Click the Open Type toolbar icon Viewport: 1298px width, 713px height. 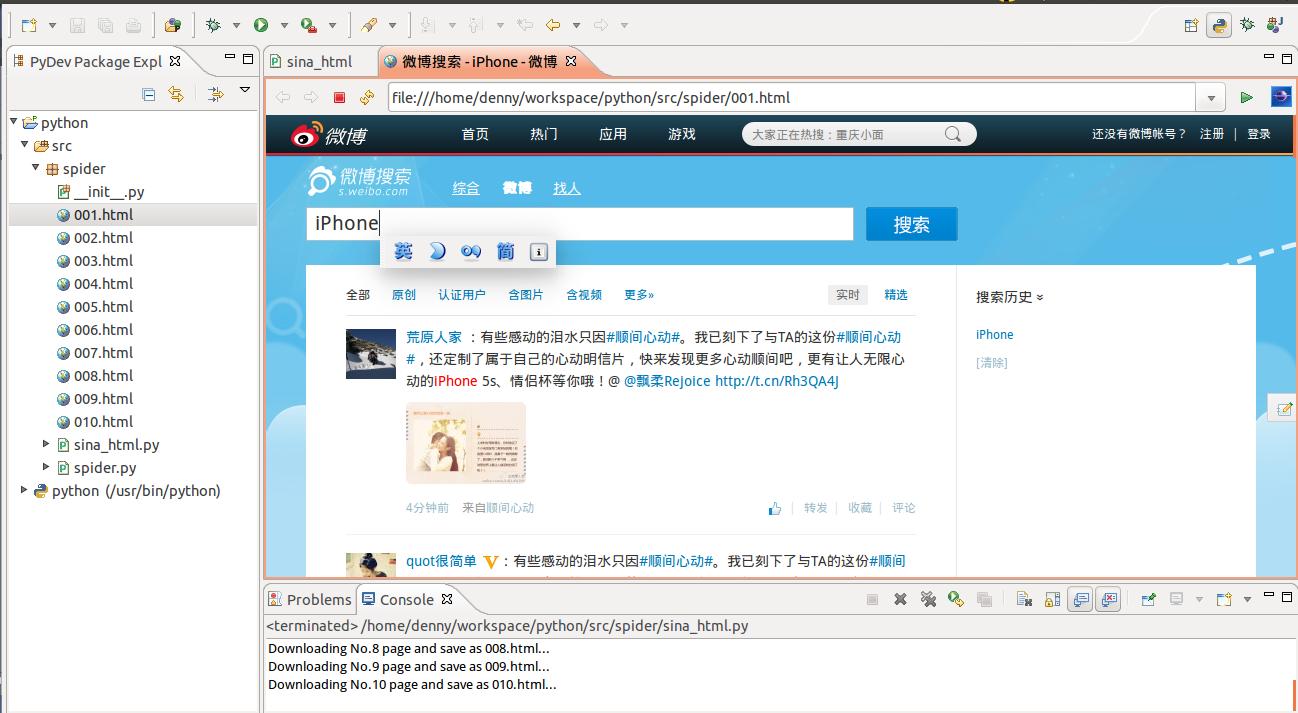(x=173, y=25)
